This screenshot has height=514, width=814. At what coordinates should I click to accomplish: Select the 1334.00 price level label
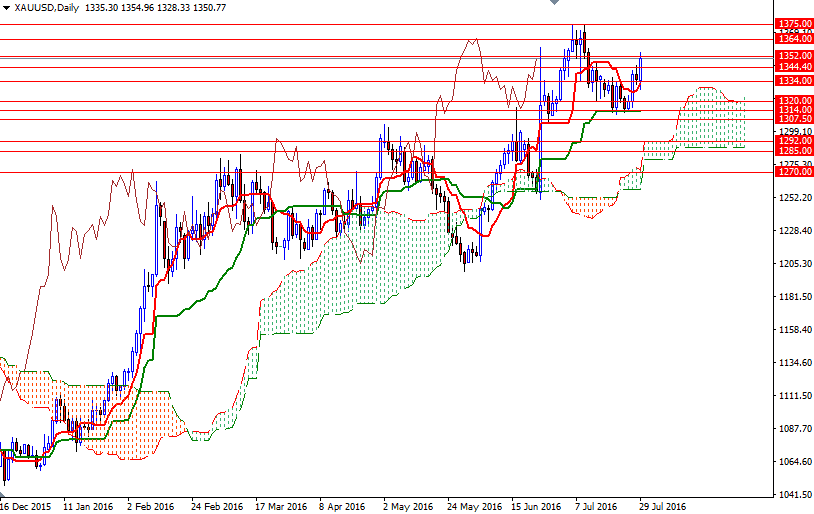793,81
